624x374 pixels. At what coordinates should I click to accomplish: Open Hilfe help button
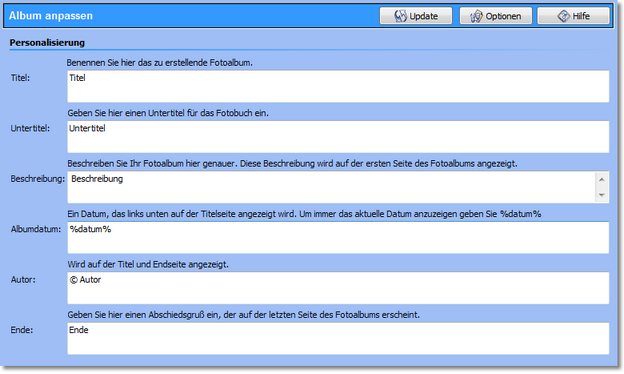click(573, 16)
